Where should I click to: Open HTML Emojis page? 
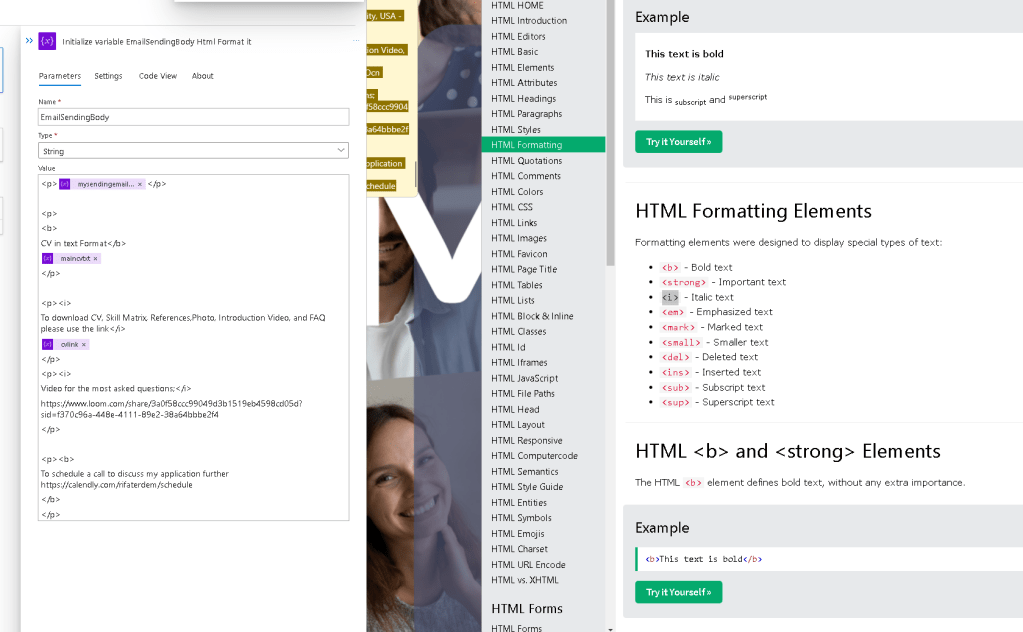pyautogui.click(x=517, y=534)
